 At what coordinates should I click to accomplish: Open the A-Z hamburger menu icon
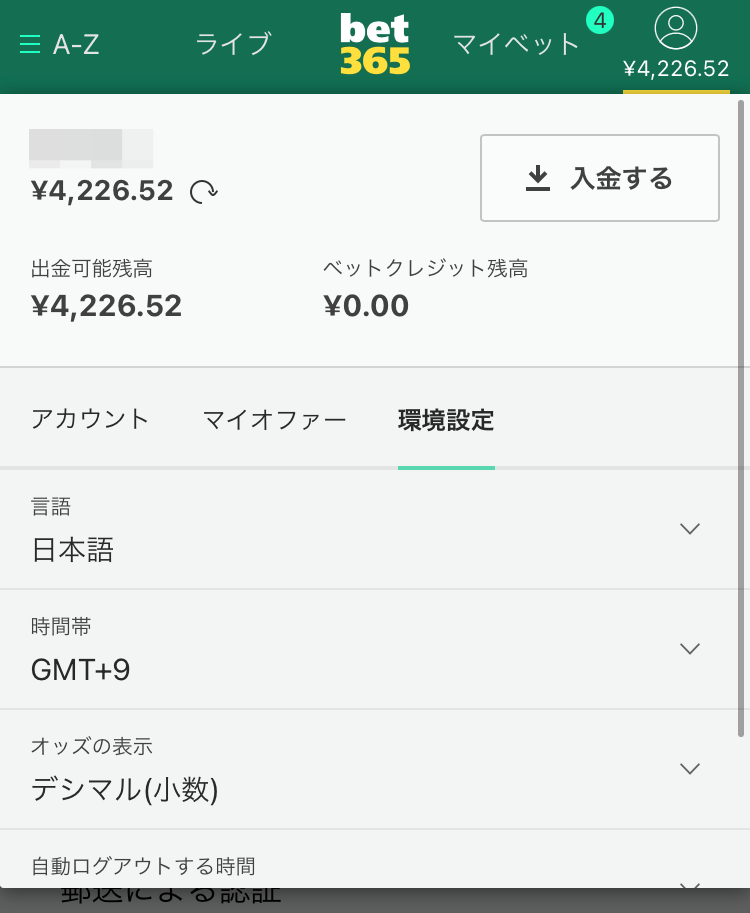point(30,44)
